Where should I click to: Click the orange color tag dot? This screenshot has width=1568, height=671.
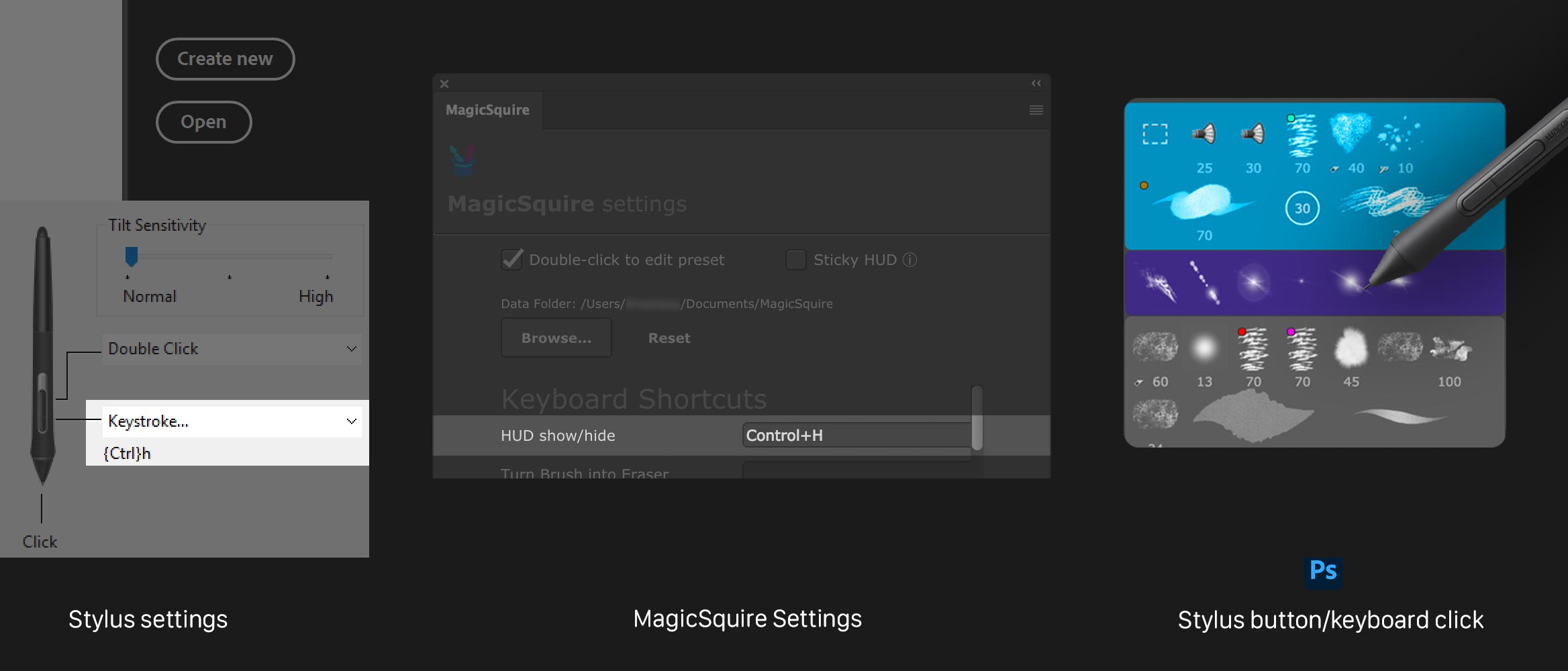tap(1144, 185)
